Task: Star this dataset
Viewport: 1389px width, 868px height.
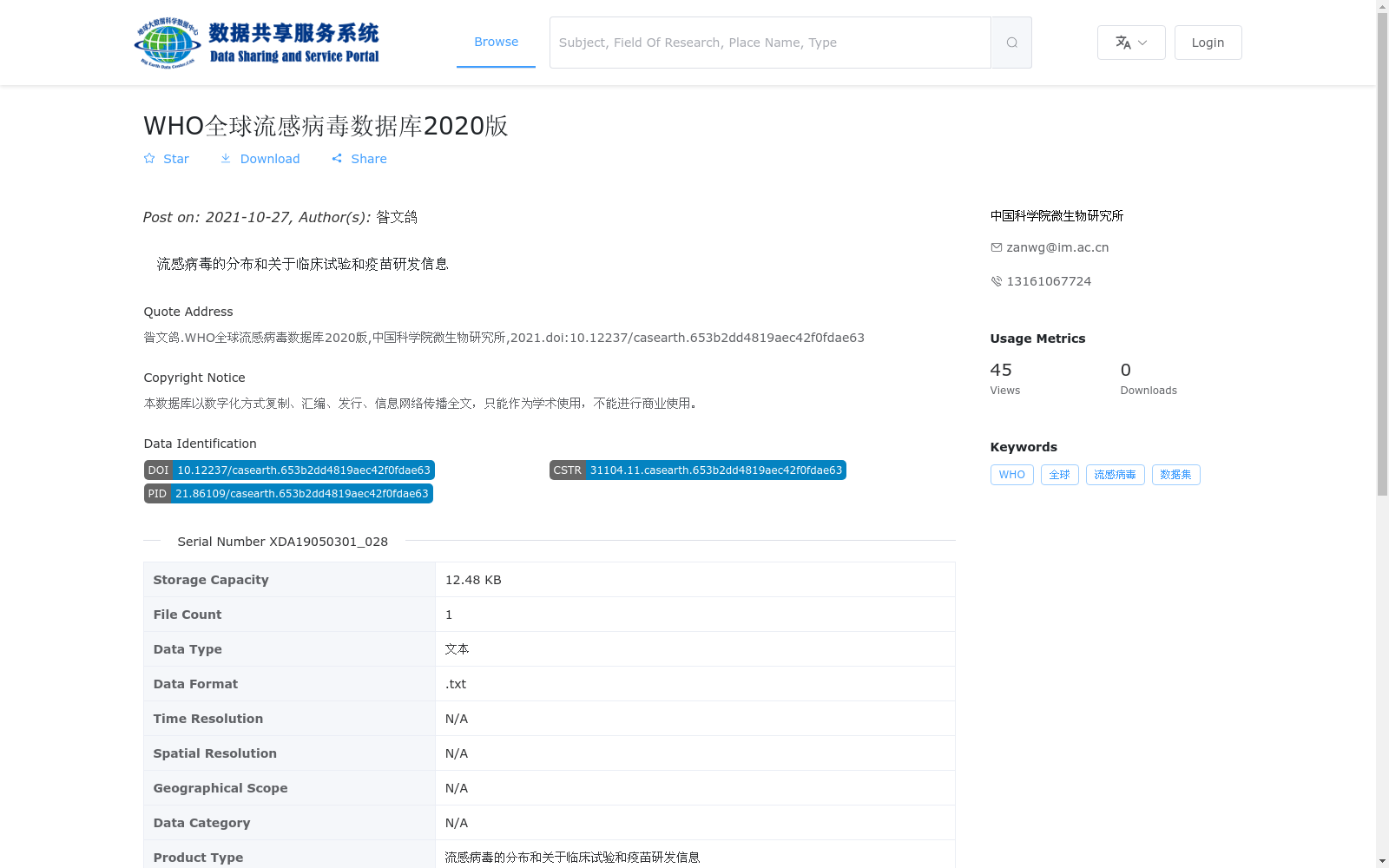Action: pos(166,159)
